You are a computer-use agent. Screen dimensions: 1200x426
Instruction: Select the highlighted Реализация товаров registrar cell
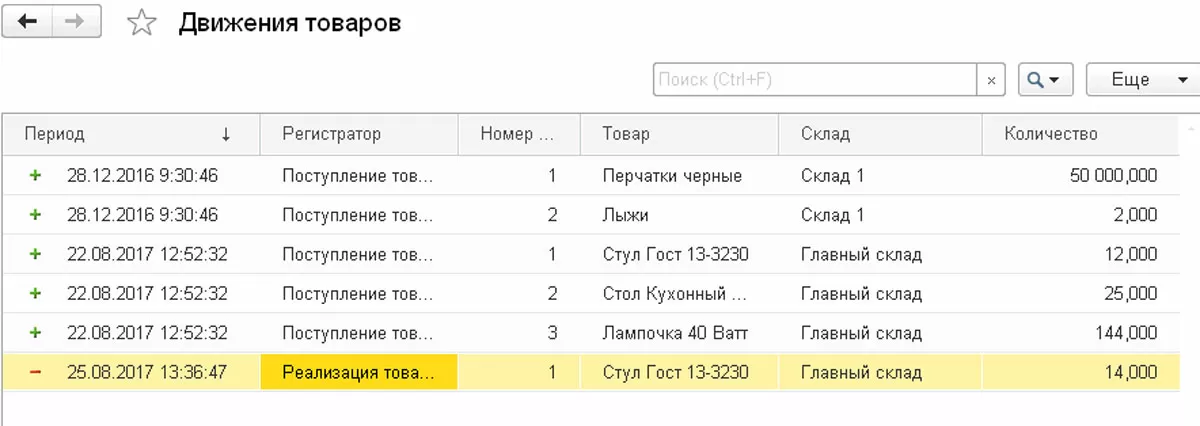(x=358, y=372)
